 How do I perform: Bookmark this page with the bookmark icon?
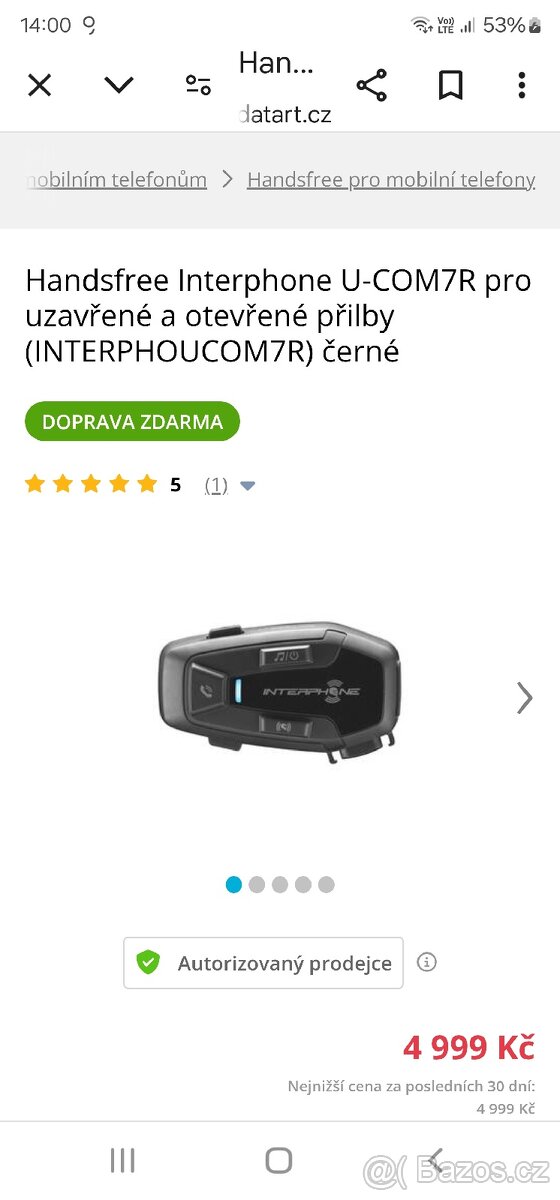point(450,86)
